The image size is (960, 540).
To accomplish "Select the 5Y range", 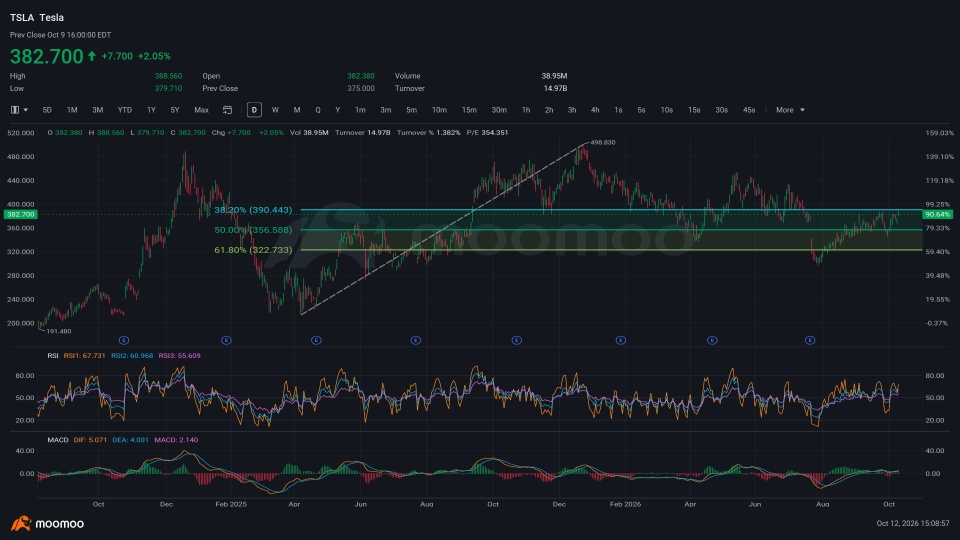I will (175, 110).
